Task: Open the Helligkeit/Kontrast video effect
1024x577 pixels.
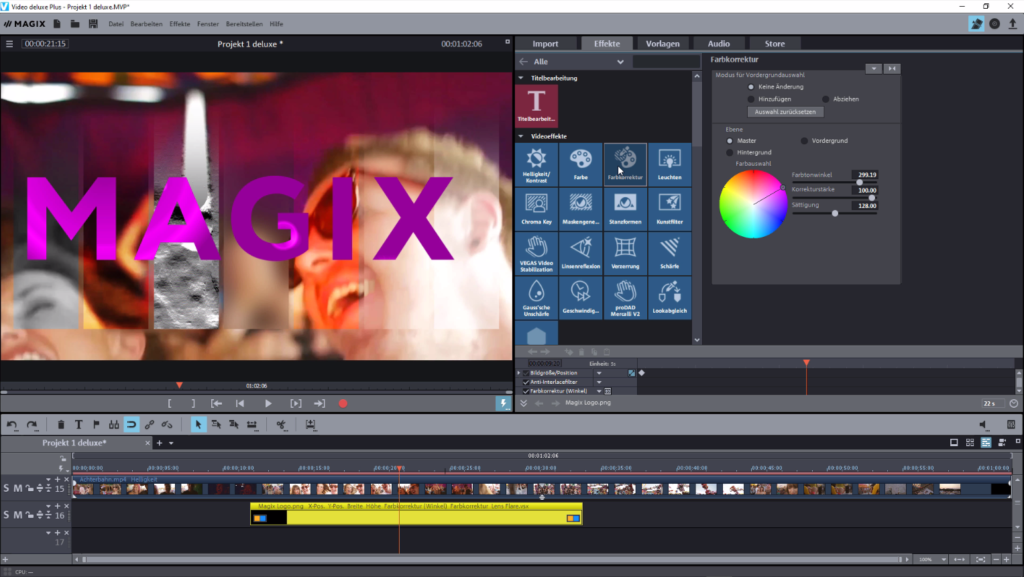Action: tap(536, 164)
